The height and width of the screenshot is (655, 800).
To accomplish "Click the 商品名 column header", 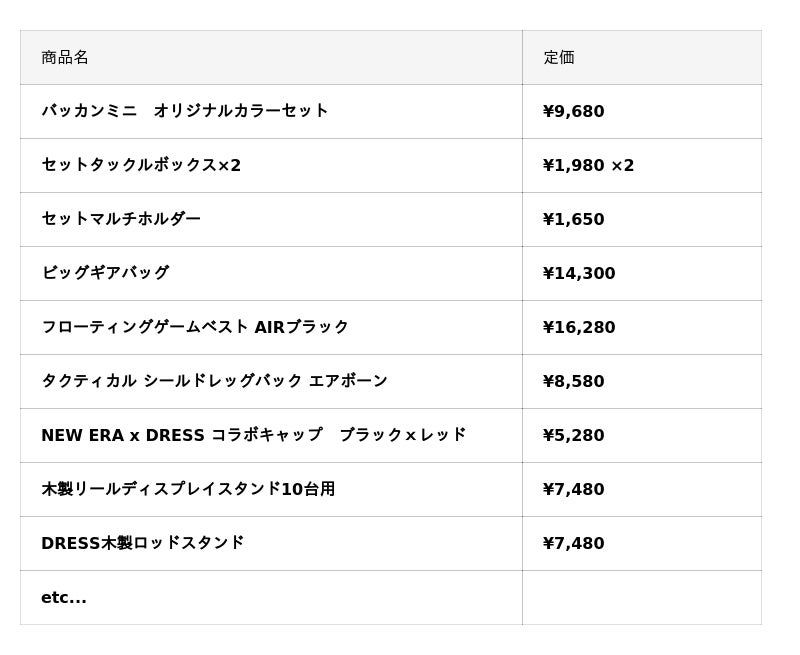I will point(65,58).
